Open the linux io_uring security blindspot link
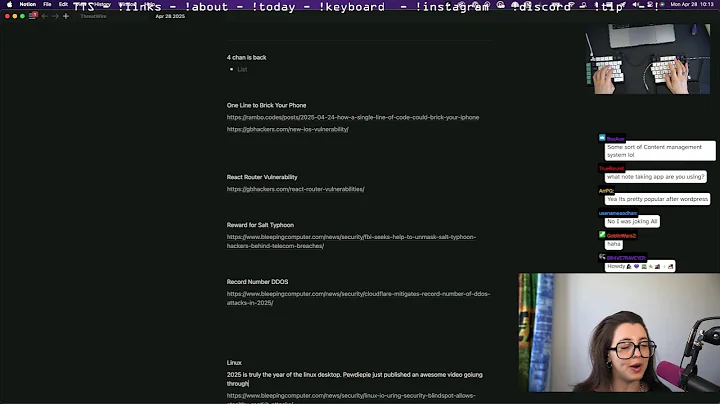Viewport: 720px width, 404px height. click(x=351, y=398)
